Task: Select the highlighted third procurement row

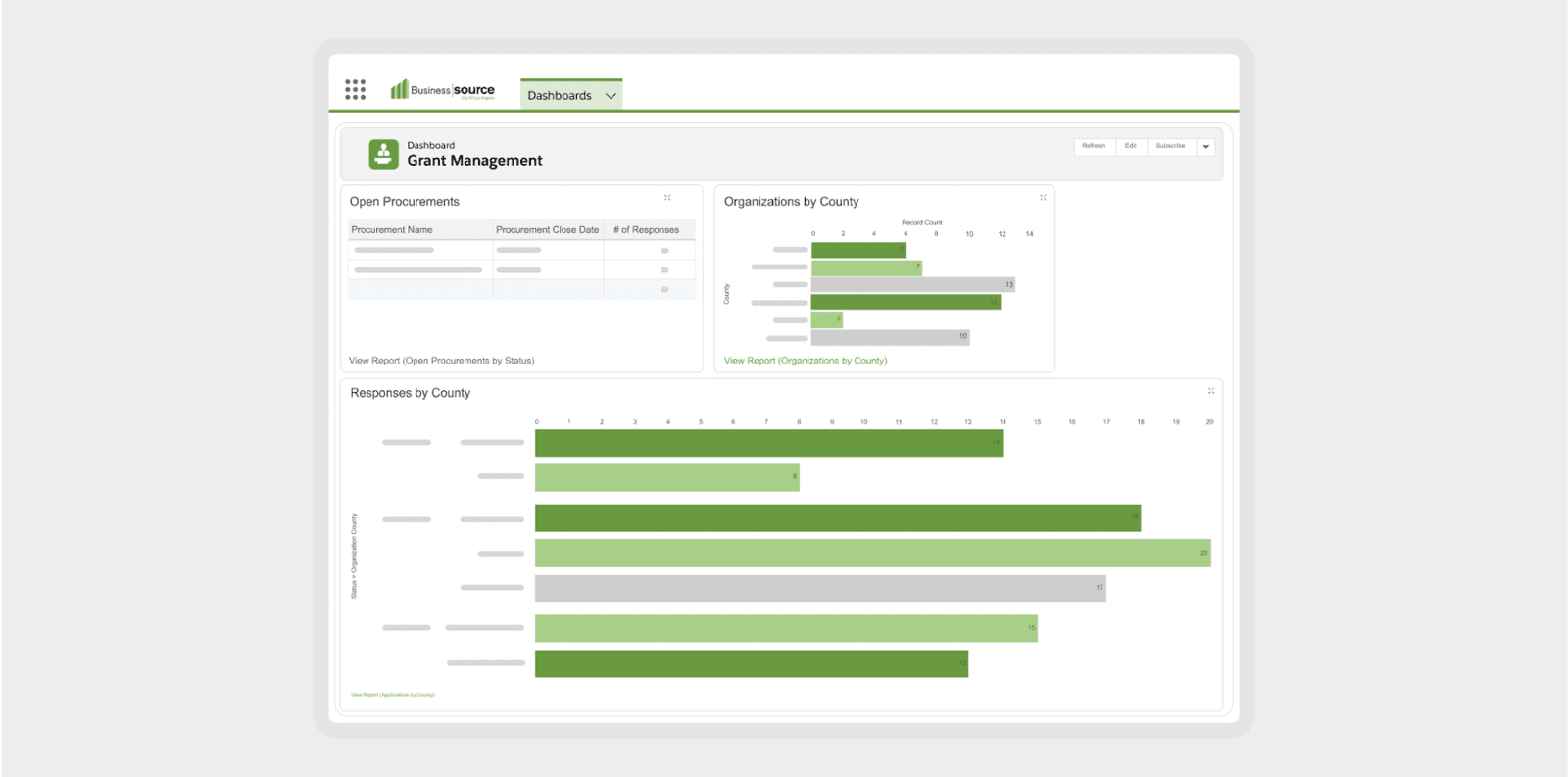Action: pos(521,290)
